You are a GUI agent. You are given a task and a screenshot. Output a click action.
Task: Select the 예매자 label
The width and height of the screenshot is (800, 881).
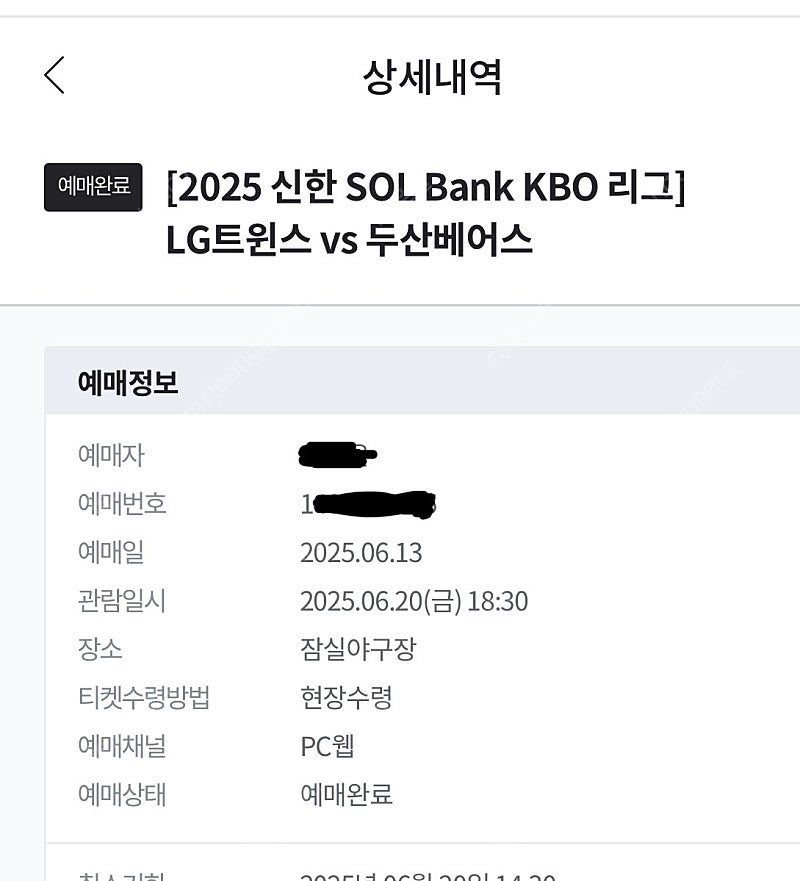pos(111,455)
